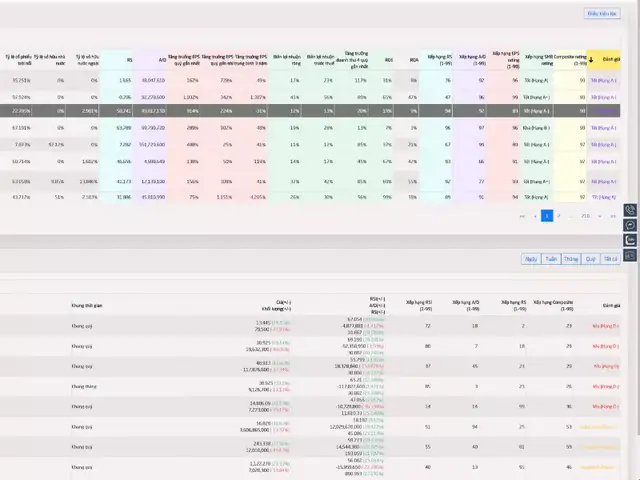The width and height of the screenshot is (640, 480).
Task: Open the messenger chat floating icon
Action: [631, 226]
